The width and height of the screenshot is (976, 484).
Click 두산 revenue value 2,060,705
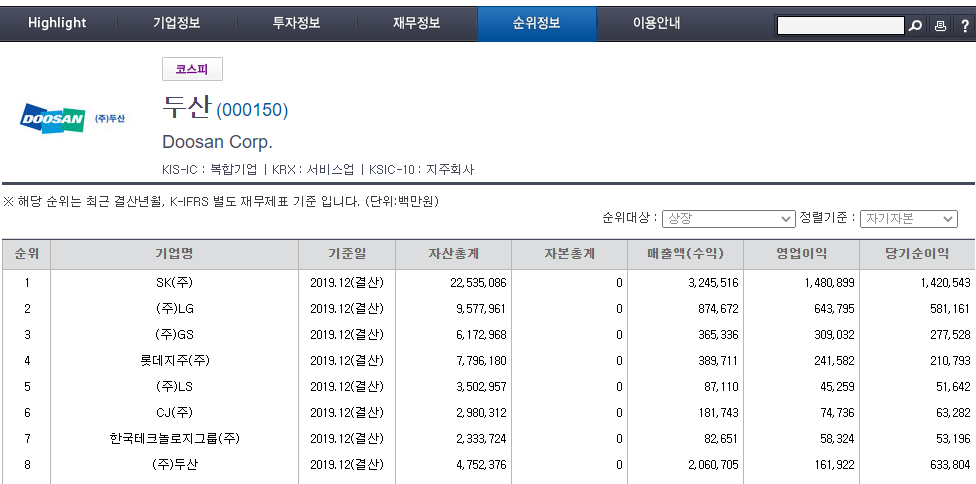(713, 465)
